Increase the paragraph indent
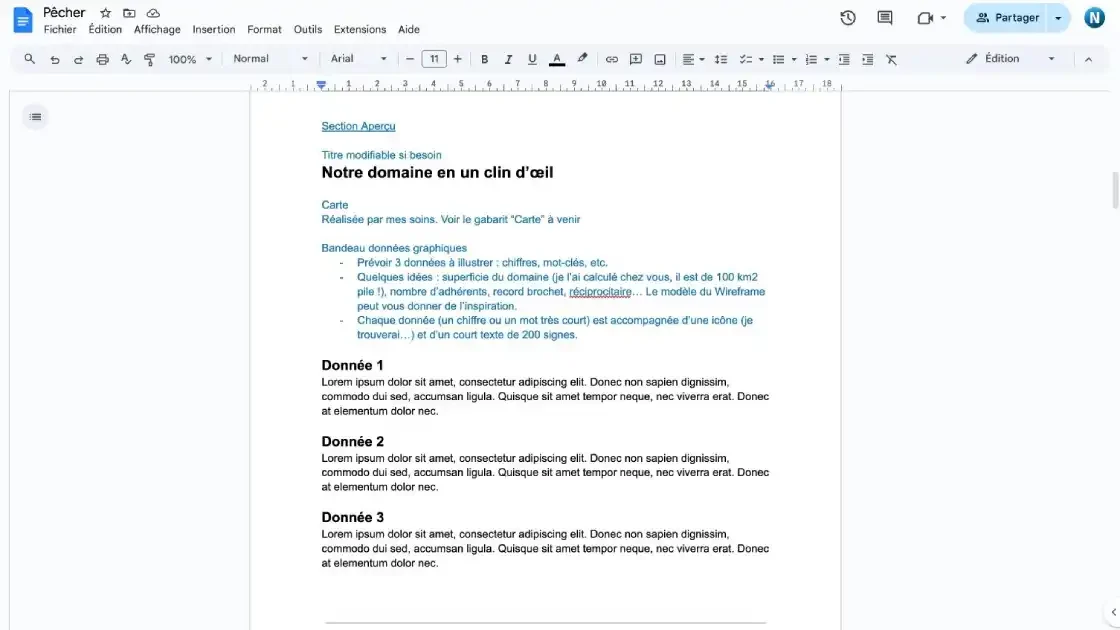 (x=867, y=59)
